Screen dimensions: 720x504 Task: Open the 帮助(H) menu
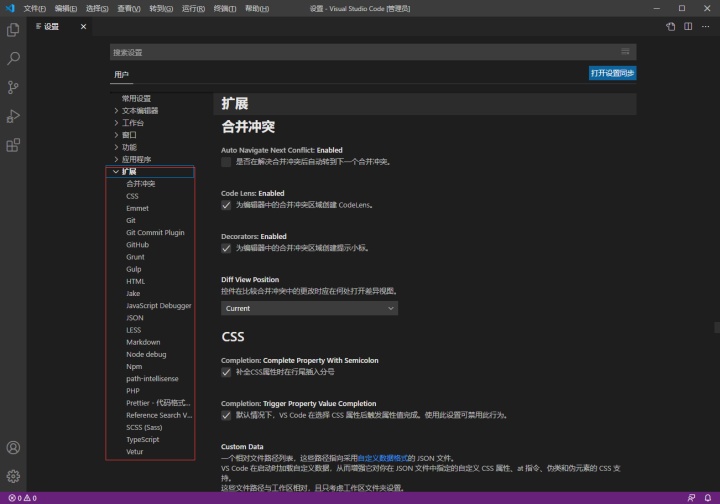click(x=256, y=8)
